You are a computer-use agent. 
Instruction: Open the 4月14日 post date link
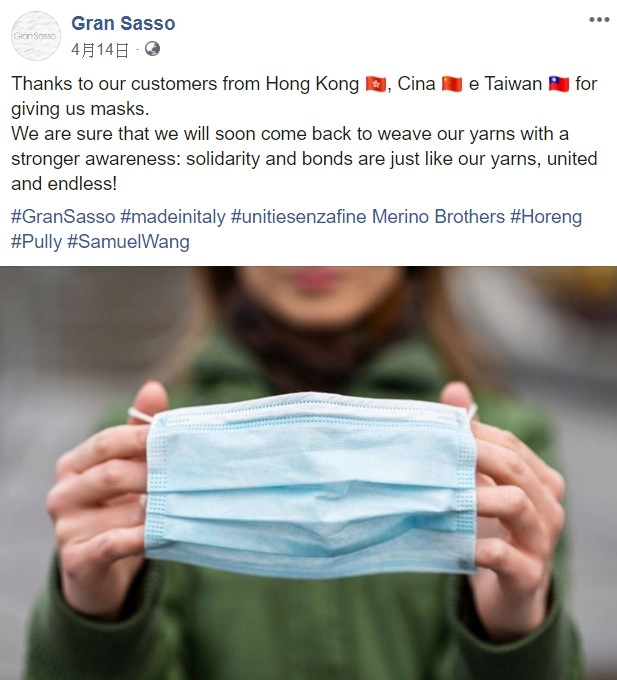[100, 50]
